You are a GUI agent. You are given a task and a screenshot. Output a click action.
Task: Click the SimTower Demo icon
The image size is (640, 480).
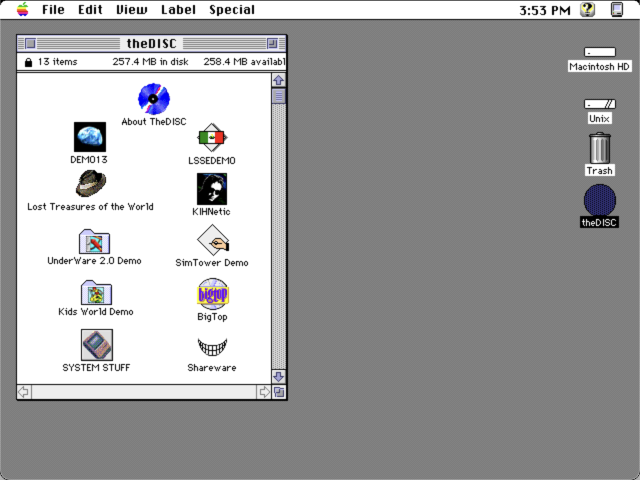point(213,240)
